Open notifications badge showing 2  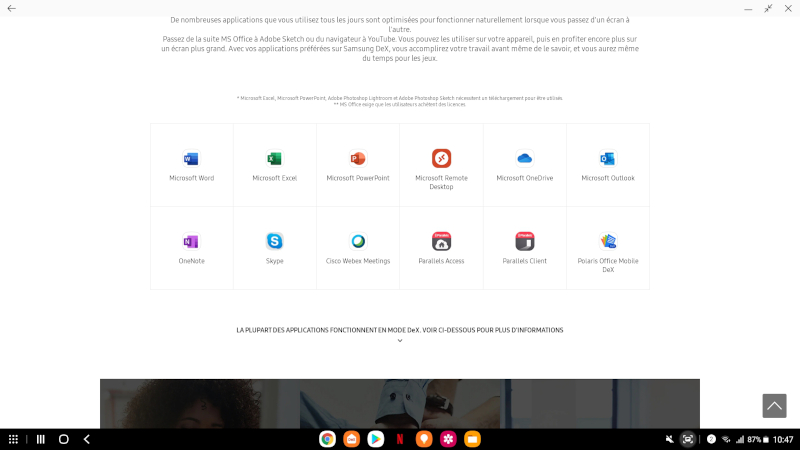click(x=711, y=439)
